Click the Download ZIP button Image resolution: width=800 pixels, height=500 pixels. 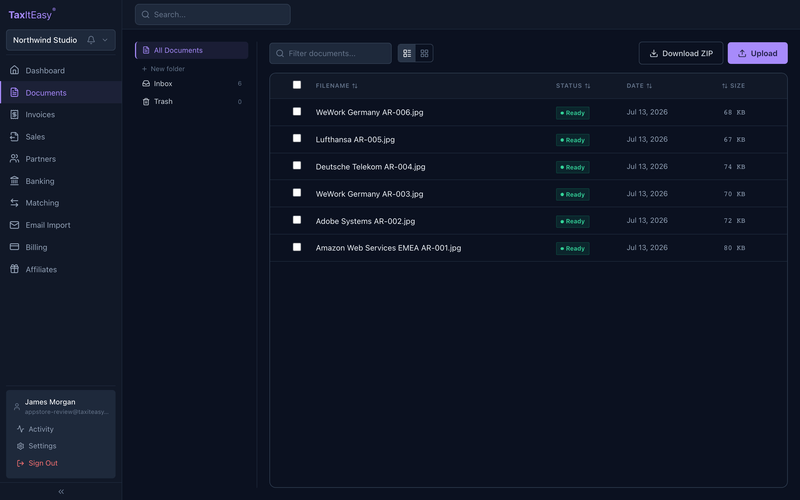click(681, 53)
